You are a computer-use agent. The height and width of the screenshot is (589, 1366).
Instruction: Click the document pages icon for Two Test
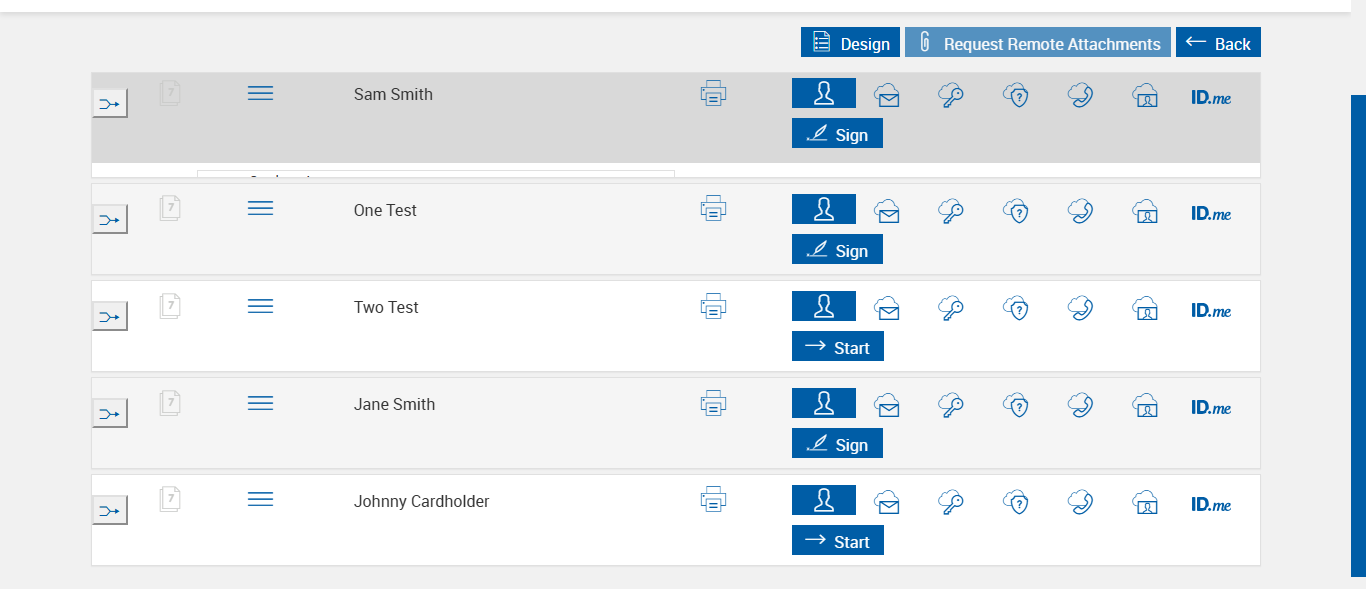(170, 306)
